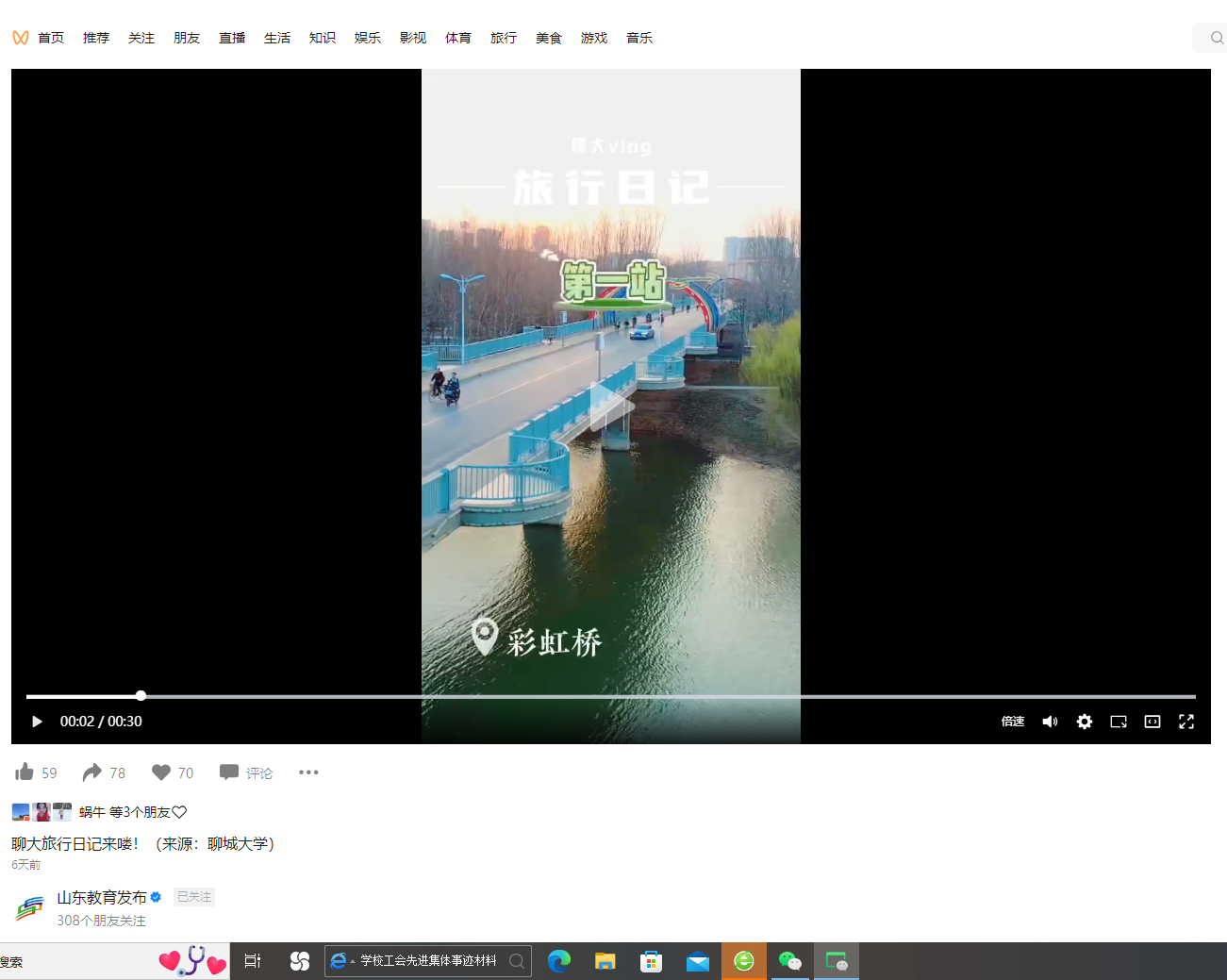Open search using the magnifier icon
Image resolution: width=1227 pixels, height=980 pixels.
click(x=1215, y=37)
